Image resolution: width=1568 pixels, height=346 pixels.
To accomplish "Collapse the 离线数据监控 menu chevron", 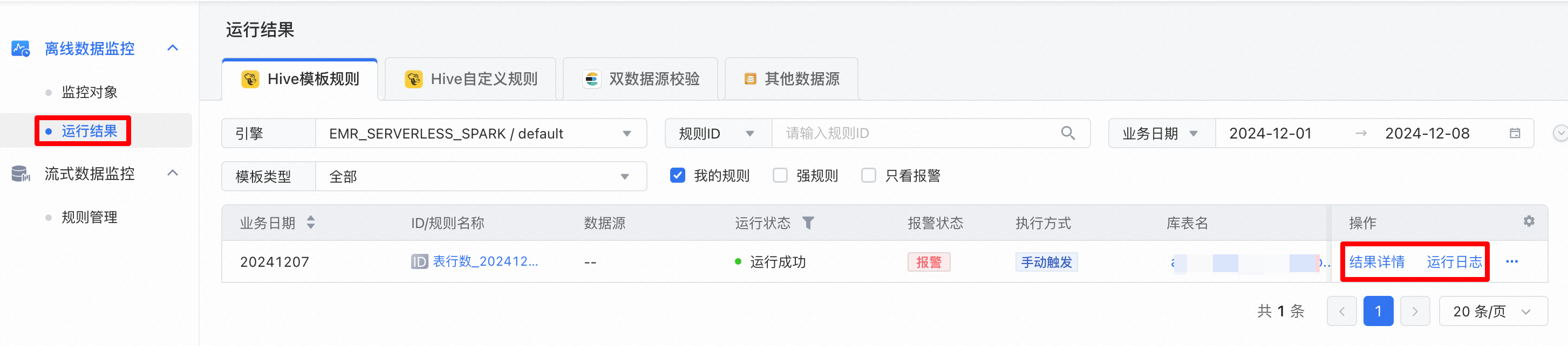I will 173,48.
